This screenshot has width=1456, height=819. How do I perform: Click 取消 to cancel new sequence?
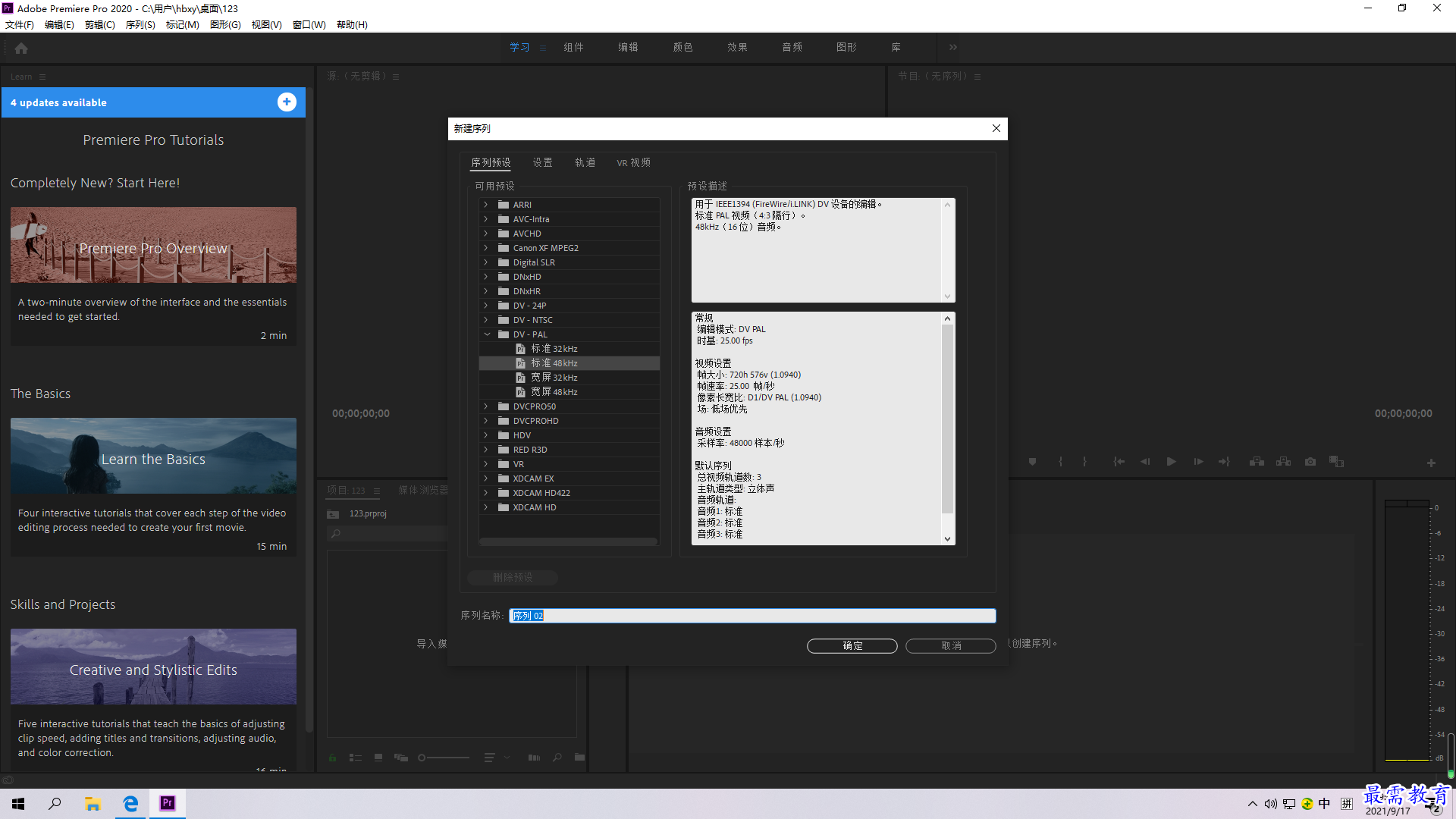pyautogui.click(x=951, y=645)
